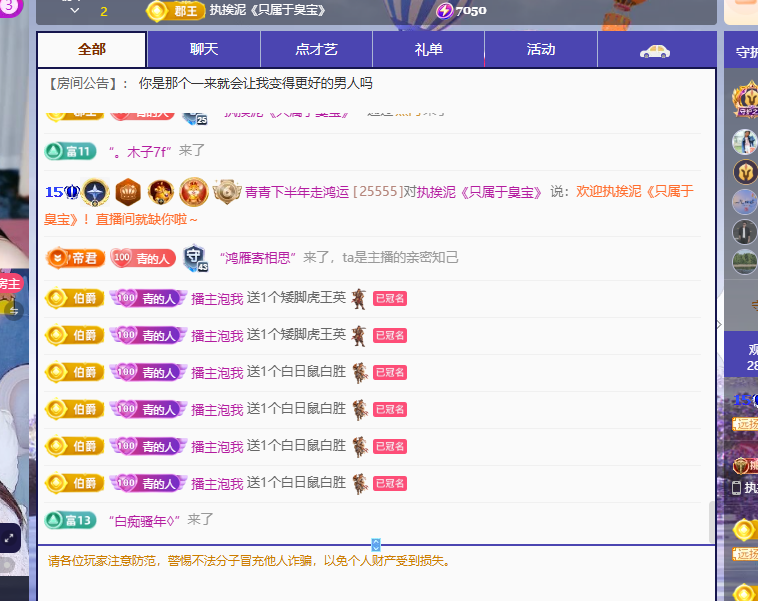Image resolution: width=758 pixels, height=601 pixels.
Task: Click the man-in-suit avatar in right sidebar
Action: (x=745, y=232)
